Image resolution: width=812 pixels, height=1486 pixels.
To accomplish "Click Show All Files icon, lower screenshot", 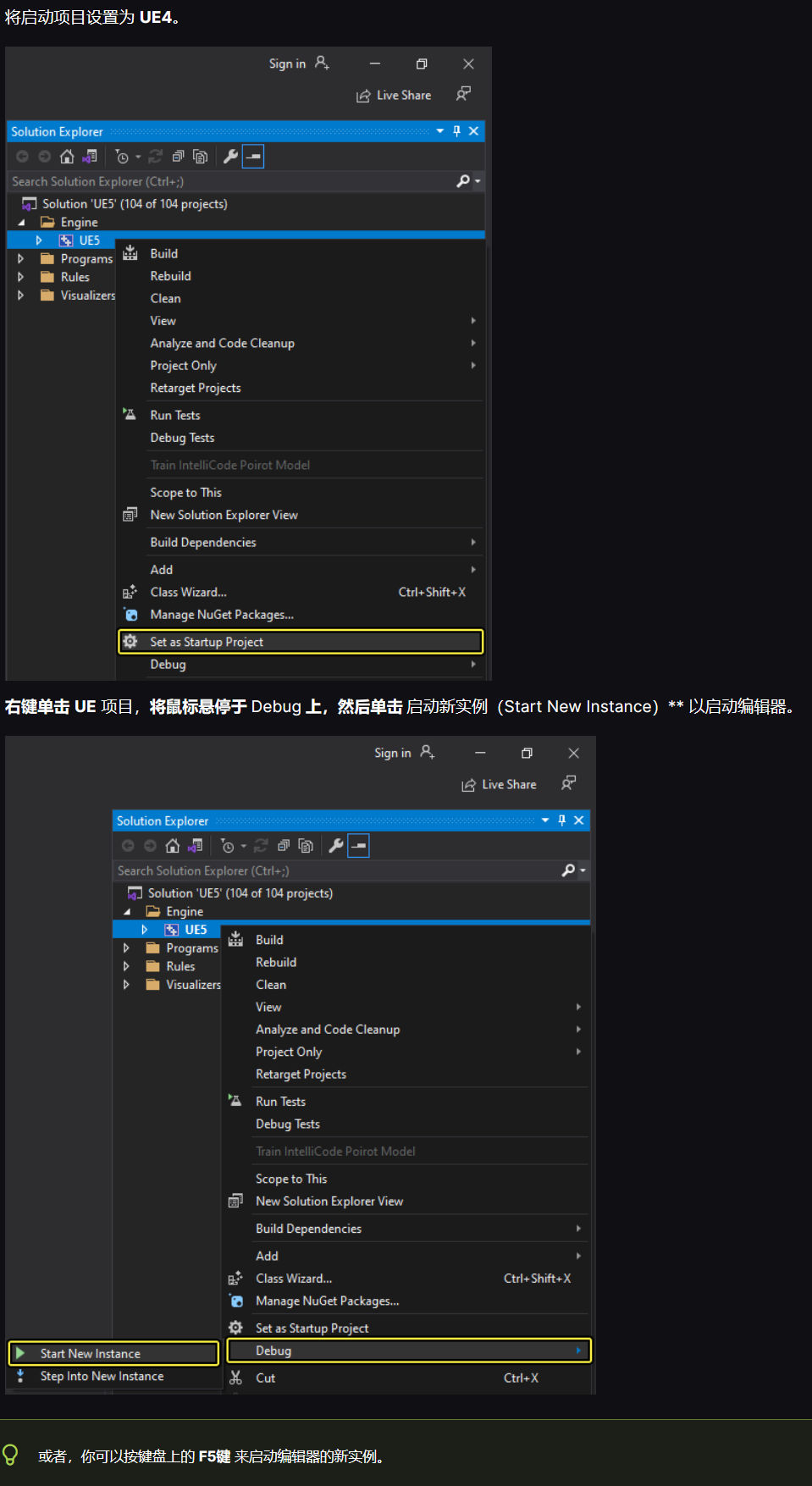I will pos(306,846).
